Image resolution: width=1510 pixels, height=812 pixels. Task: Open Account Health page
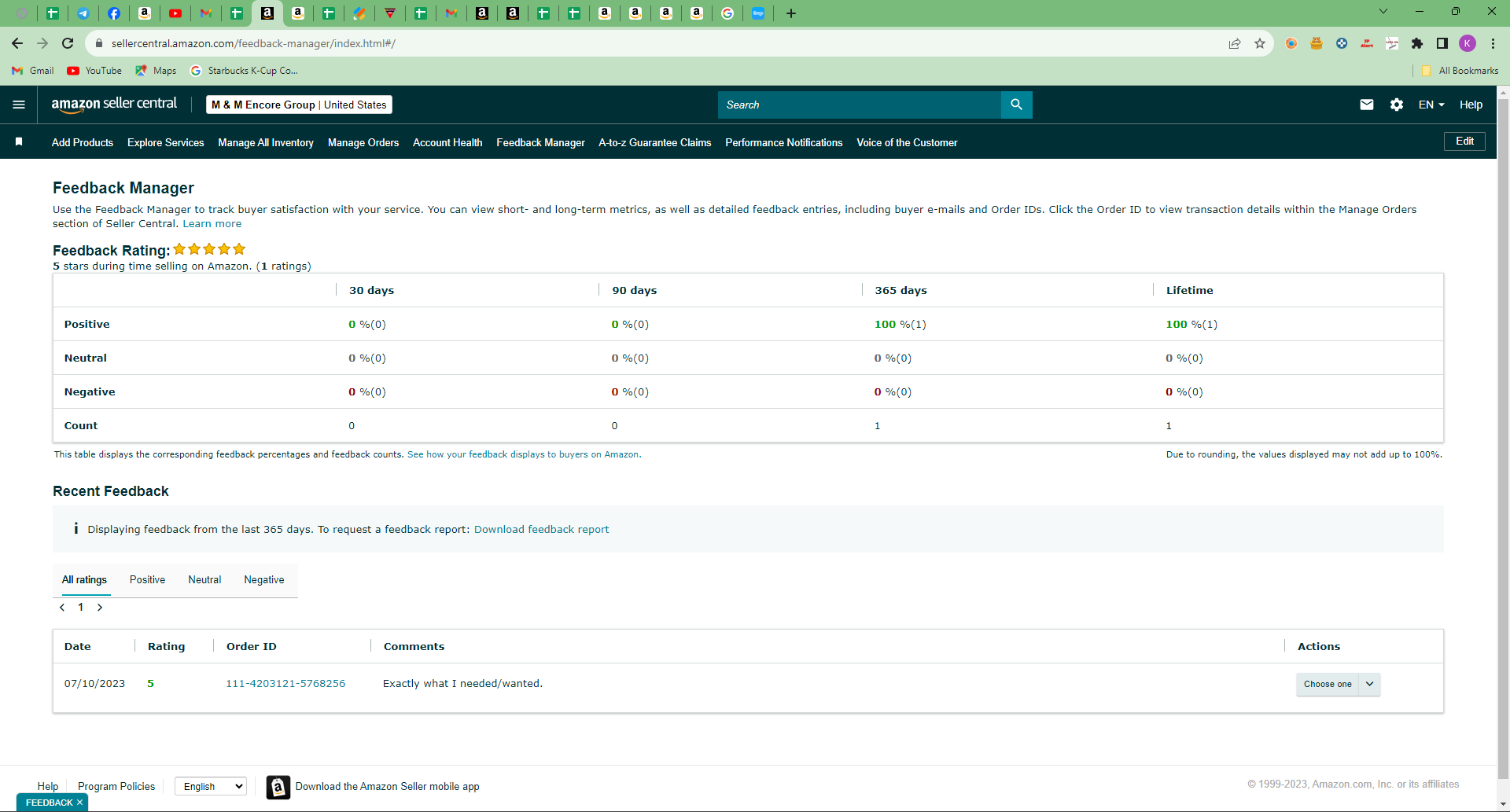pos(447,142)
